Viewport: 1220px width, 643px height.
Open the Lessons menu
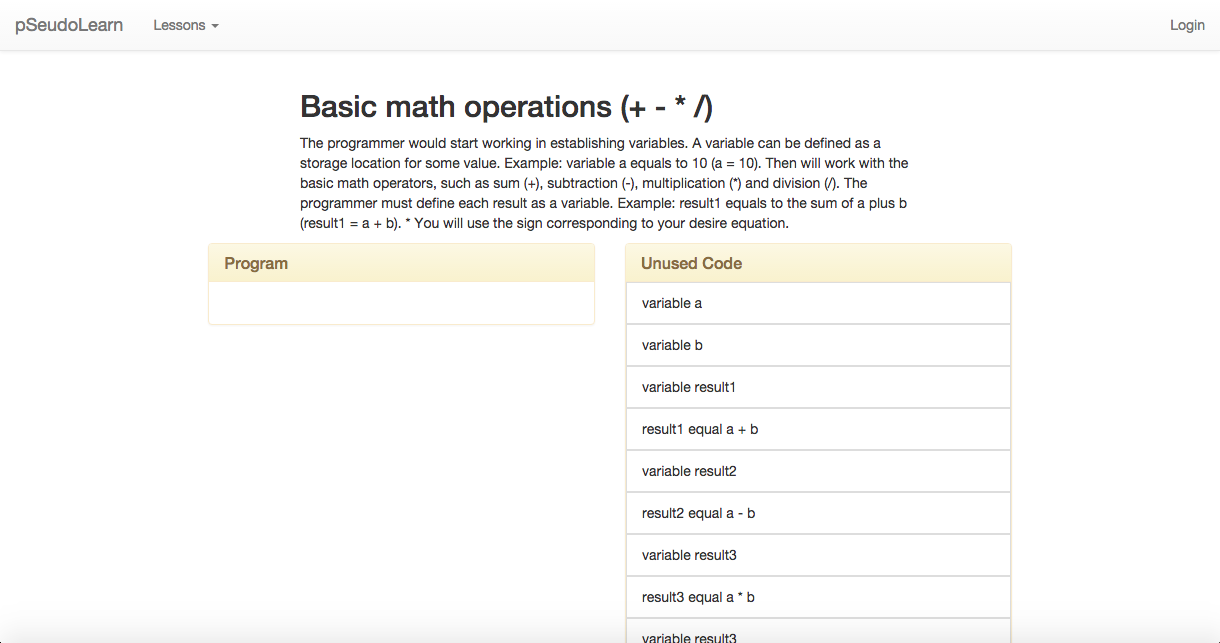(x=186, y=25)
